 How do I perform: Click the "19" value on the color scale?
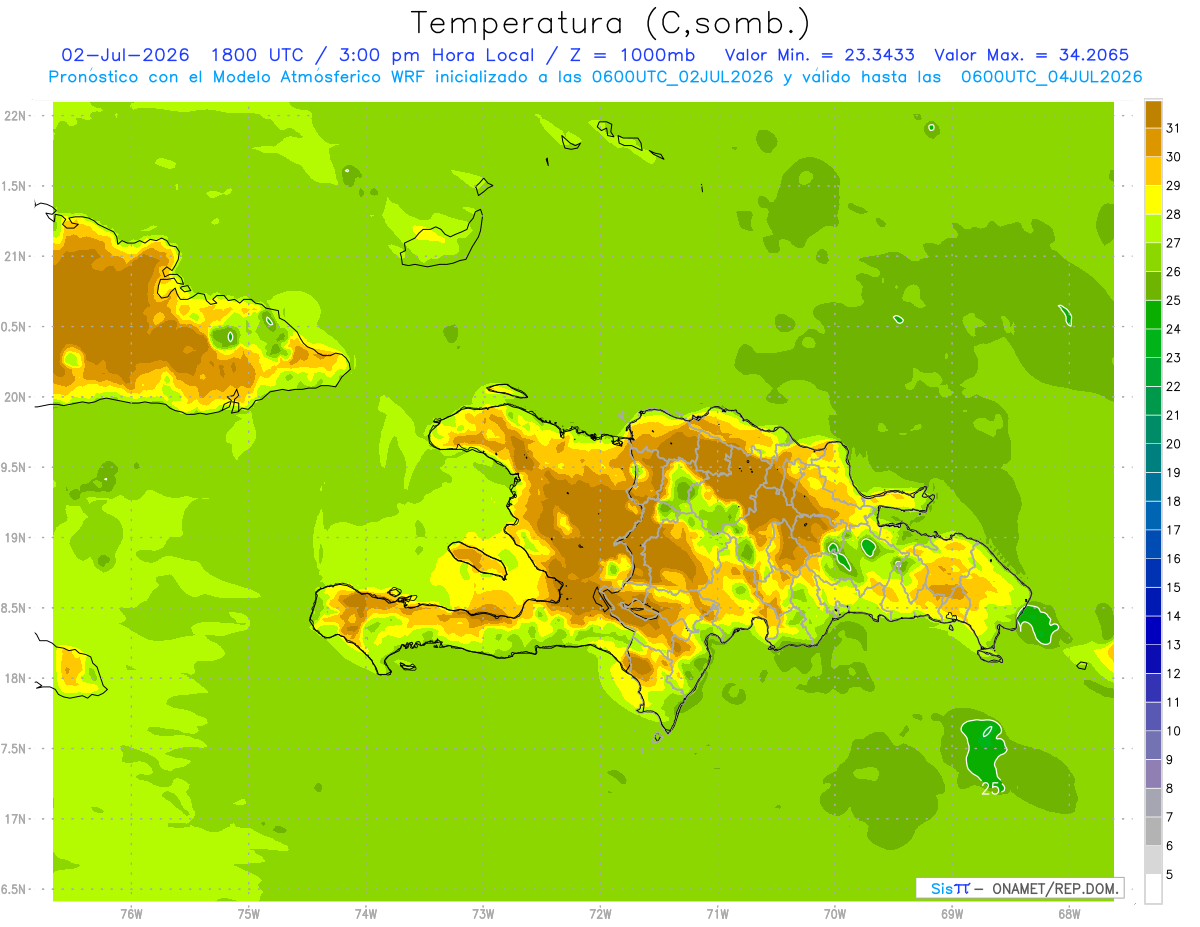1173,473
